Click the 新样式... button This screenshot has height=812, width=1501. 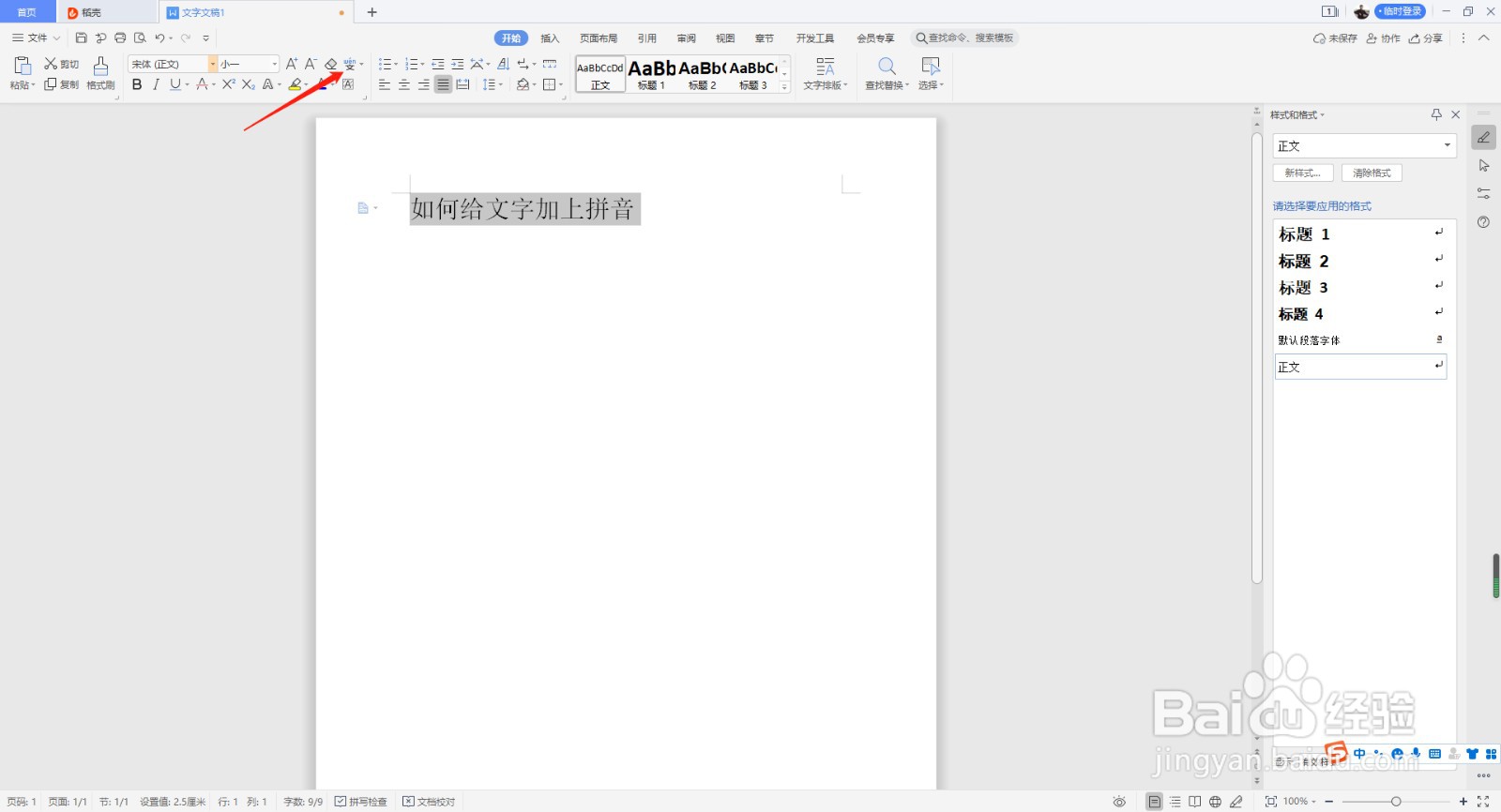click(x=1303, y=173)
